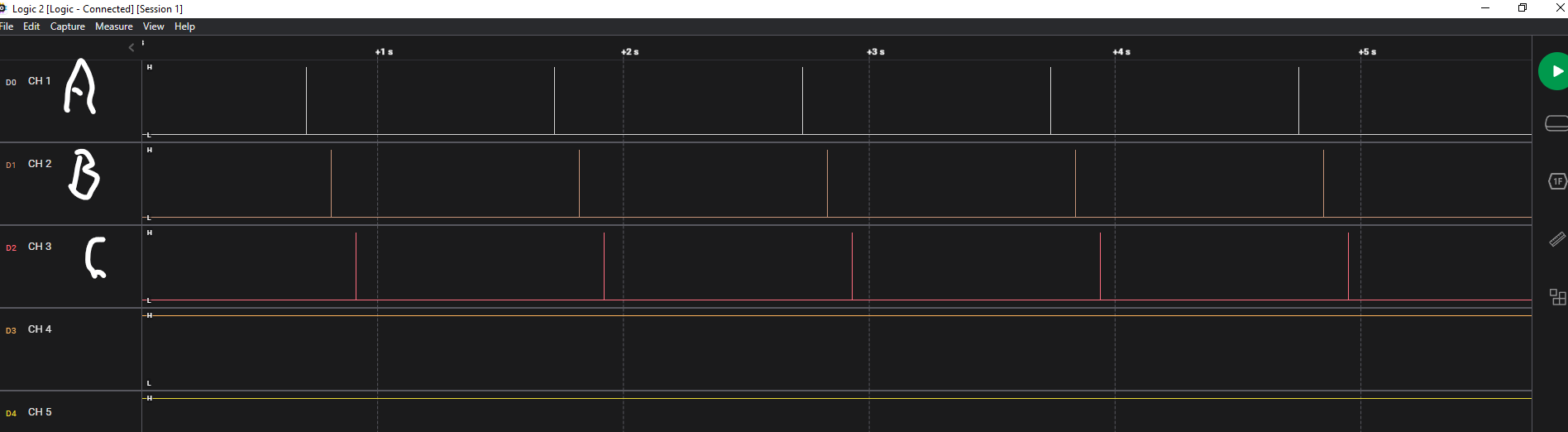Screen dimensions: 1568x432
Task: Click the D3 channel index tag
Action: tap(11, 330)
